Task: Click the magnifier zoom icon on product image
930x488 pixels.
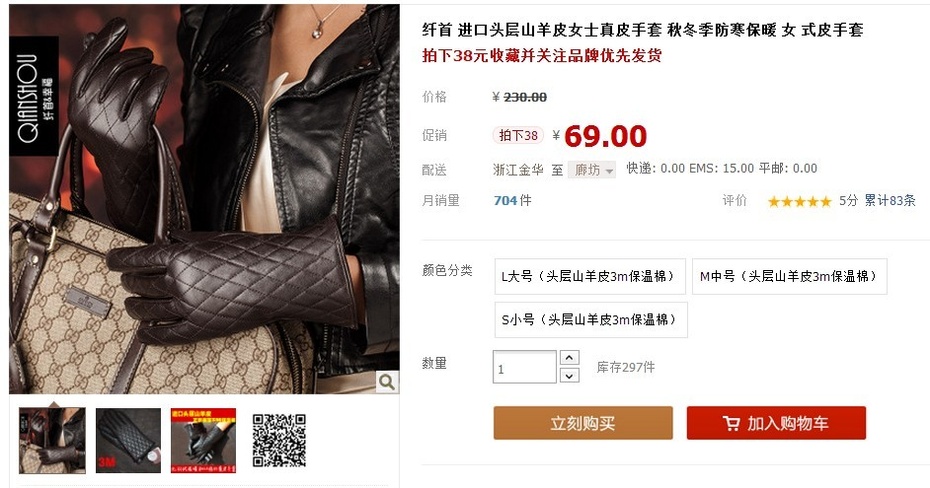Action: 387,382
